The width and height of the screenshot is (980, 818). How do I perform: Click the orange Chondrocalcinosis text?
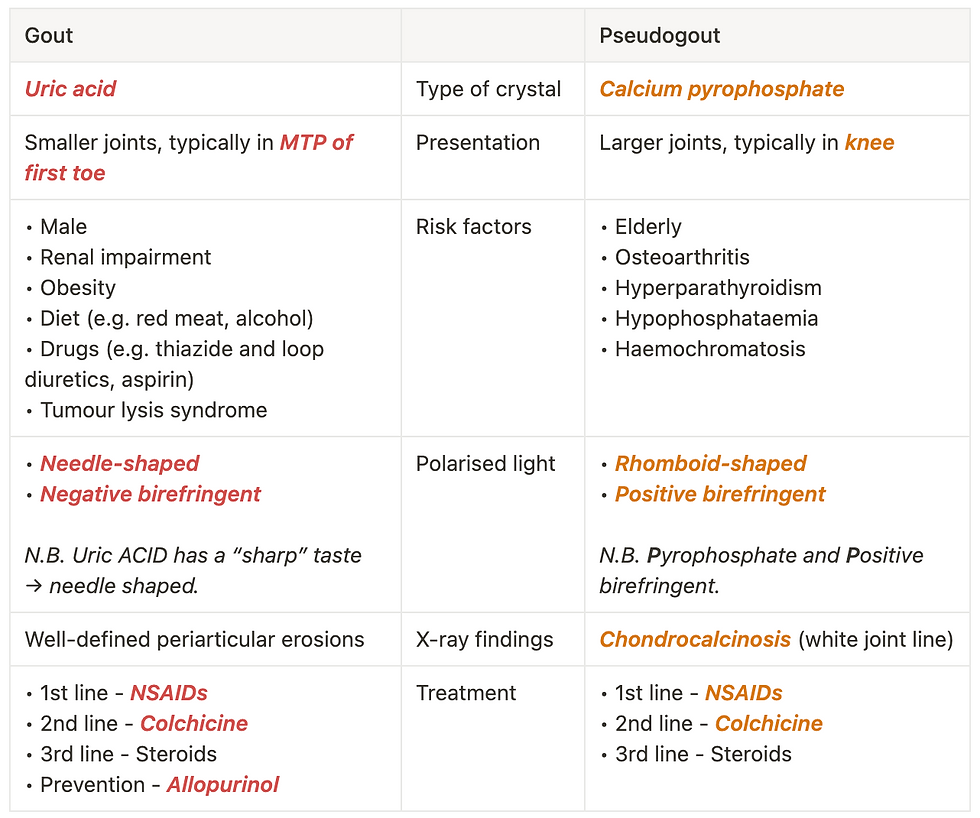pos(695,639)
